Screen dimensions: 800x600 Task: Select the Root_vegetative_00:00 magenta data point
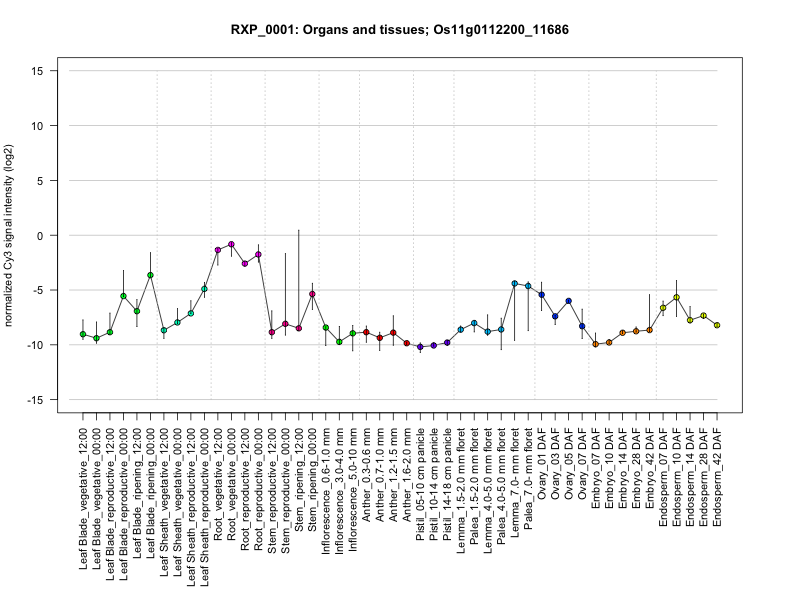pos(231,244)
